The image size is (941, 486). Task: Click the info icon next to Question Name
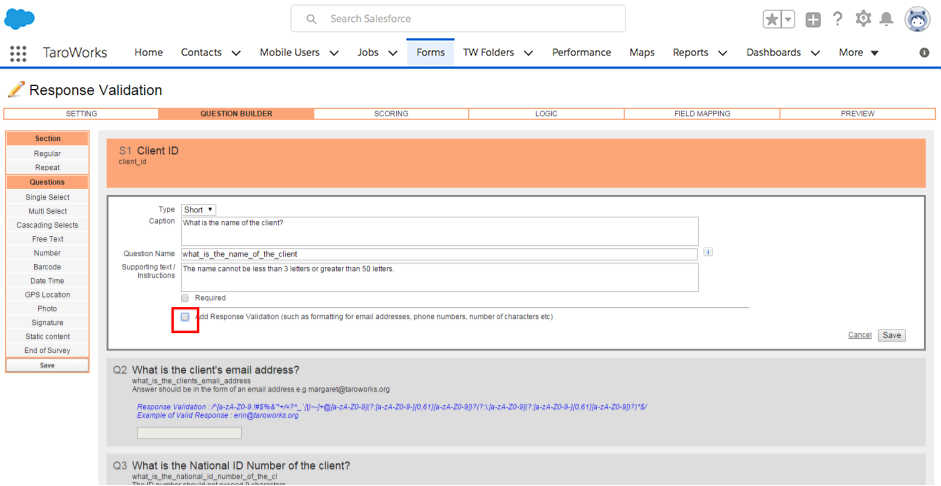[708, 252]
